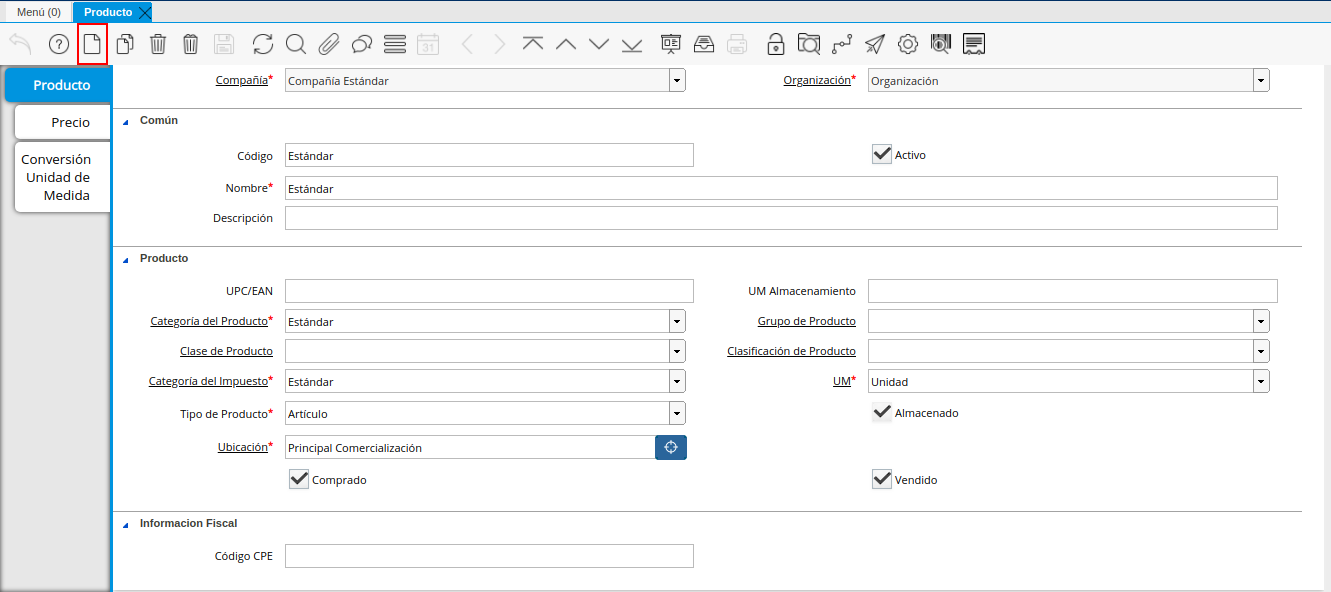Disable the Comprado checkbox
Viewport: 1331px width, 592px height.
click(299, 479)
